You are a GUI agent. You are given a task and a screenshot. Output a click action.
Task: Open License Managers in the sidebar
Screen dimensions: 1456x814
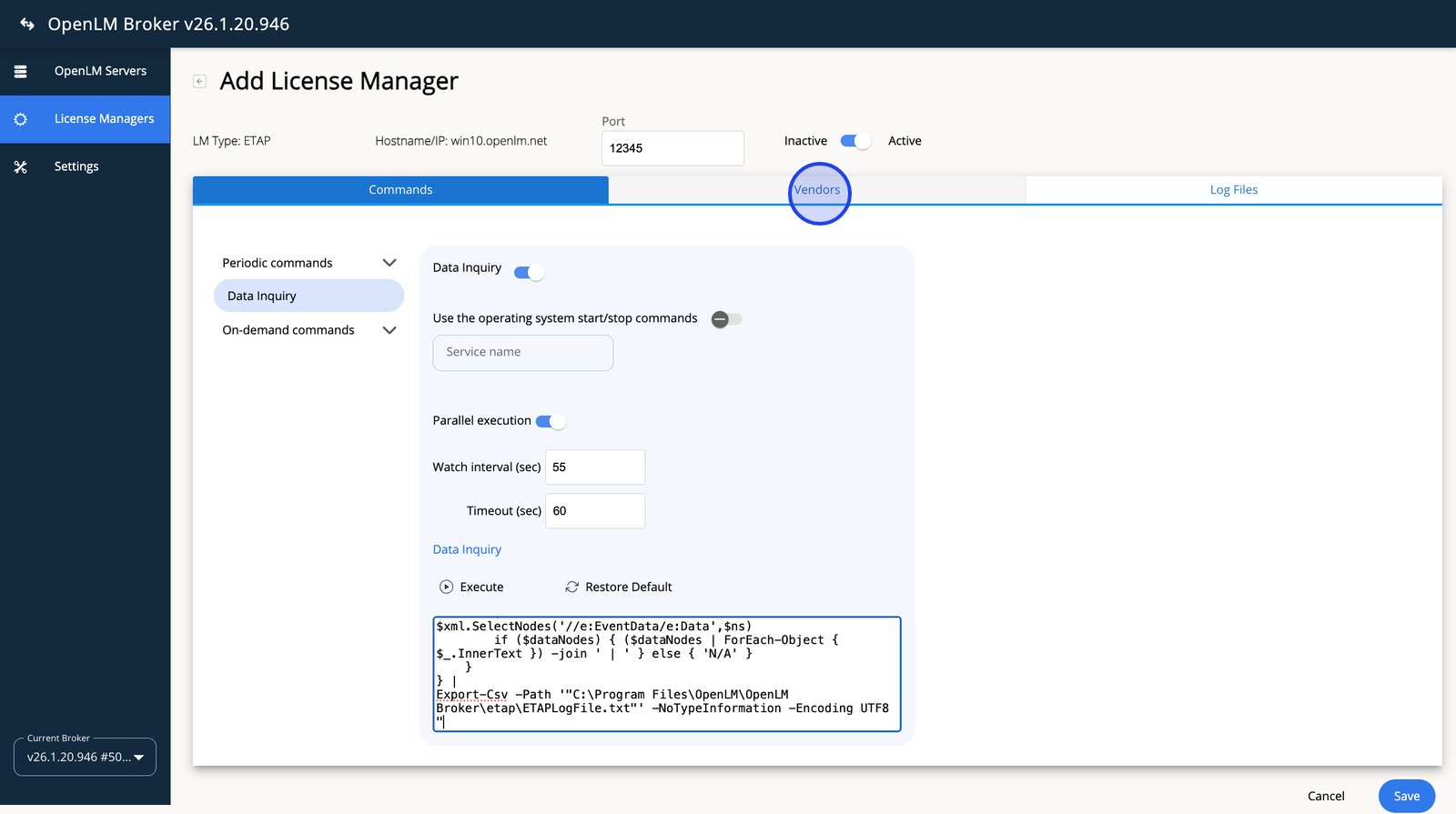click(85, 119)
